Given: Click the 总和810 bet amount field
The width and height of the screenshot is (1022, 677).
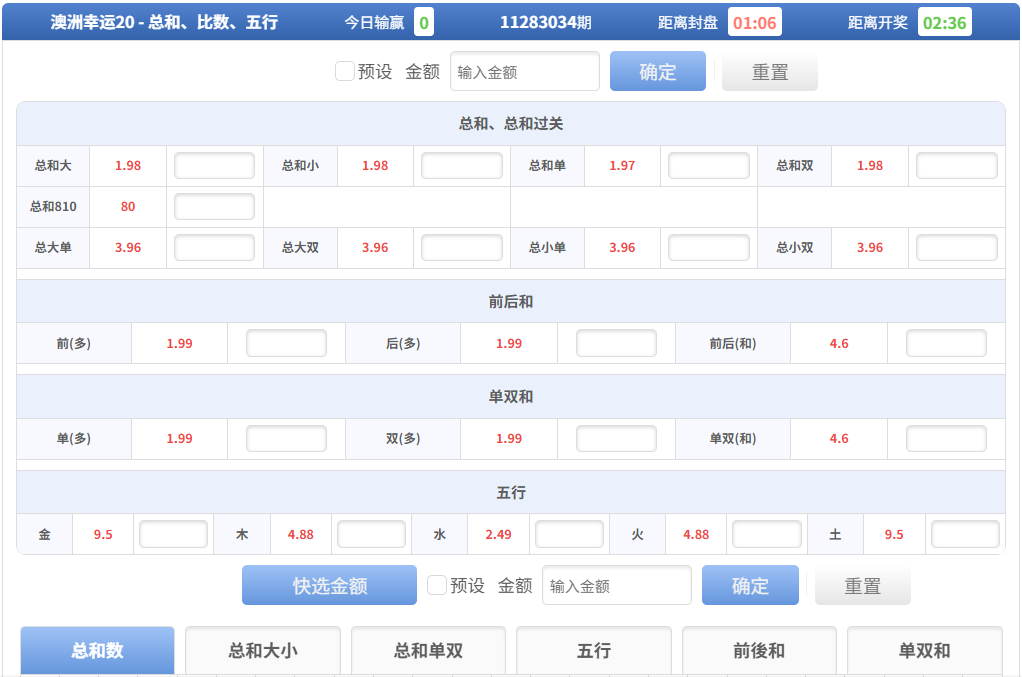Looking at the screenshot, I should coord(214,207).
